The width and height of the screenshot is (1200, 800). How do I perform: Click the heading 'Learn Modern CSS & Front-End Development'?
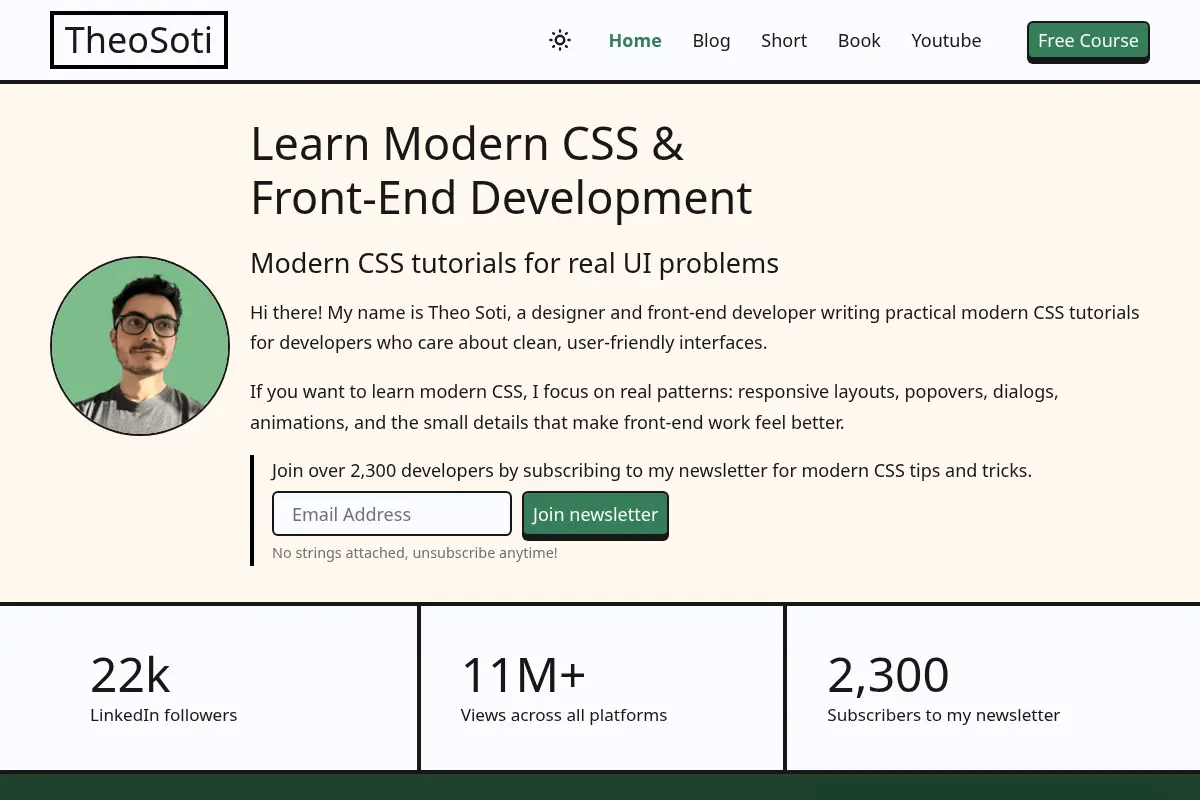501,170
